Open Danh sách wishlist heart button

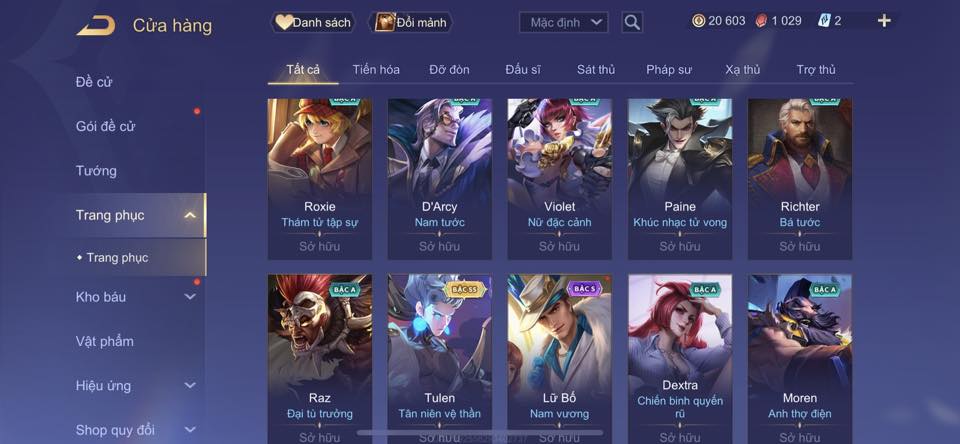tap(313, 23)
